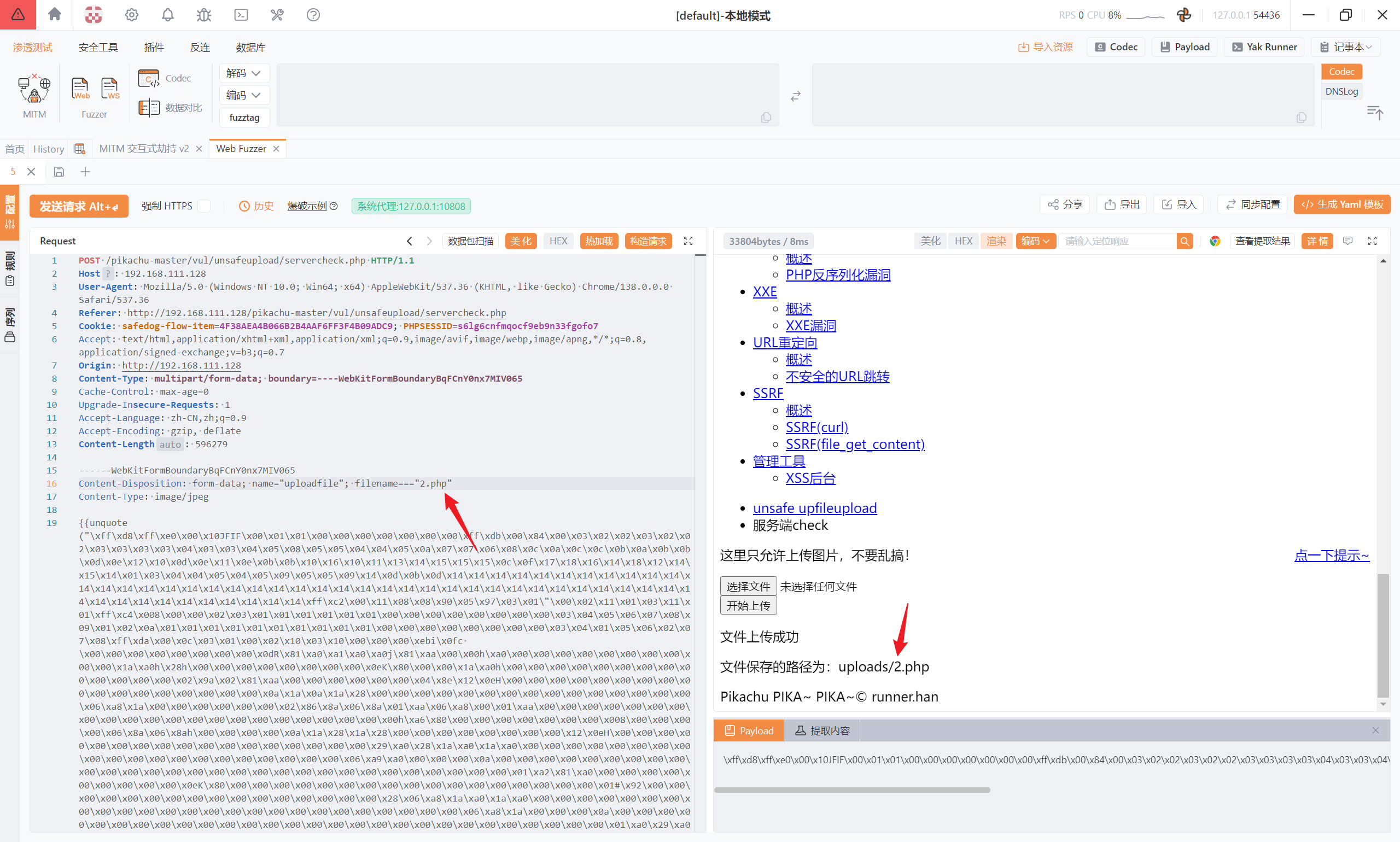Click the orange search icon for response locating
The image size is (1400, 842).
1185,241
